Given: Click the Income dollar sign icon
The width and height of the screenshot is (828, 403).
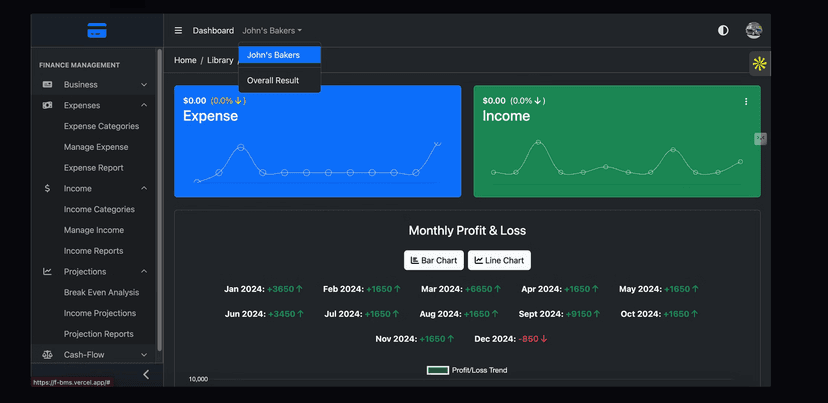Looking at the screenshot, I should tap(47, 188).
